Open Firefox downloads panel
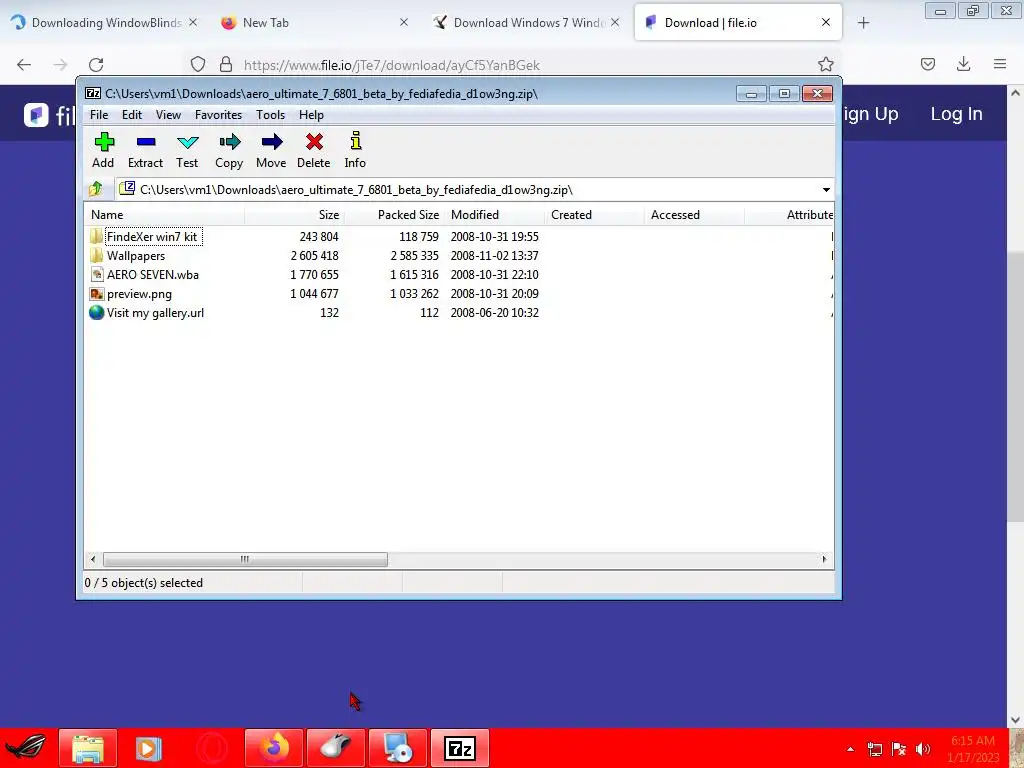 tap(963, 64)
